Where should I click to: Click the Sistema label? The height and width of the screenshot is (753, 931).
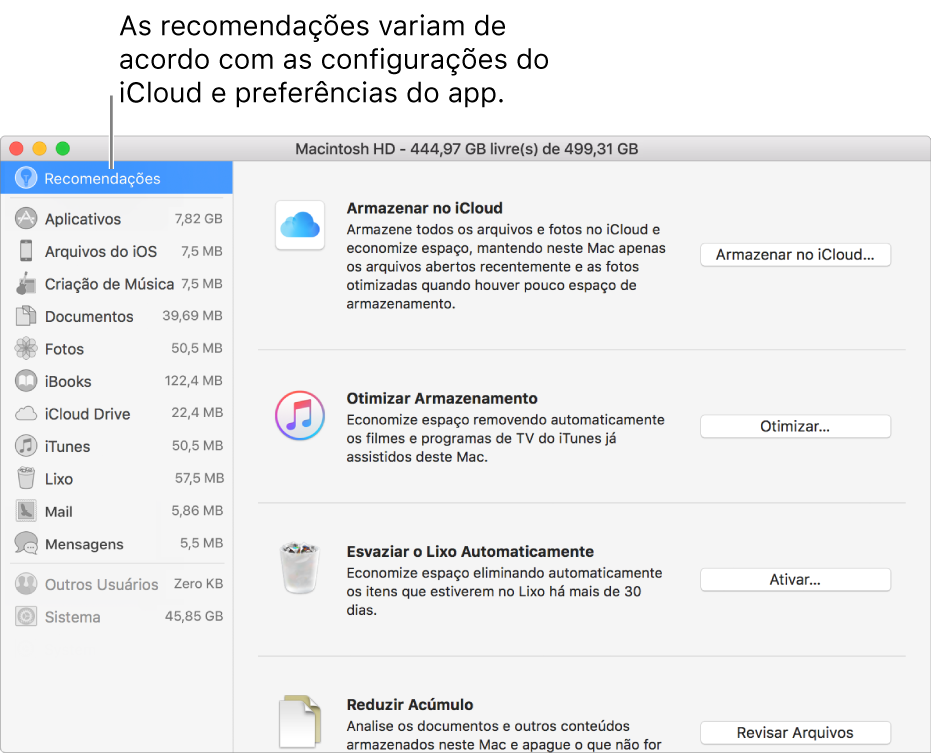pos(72,617)
